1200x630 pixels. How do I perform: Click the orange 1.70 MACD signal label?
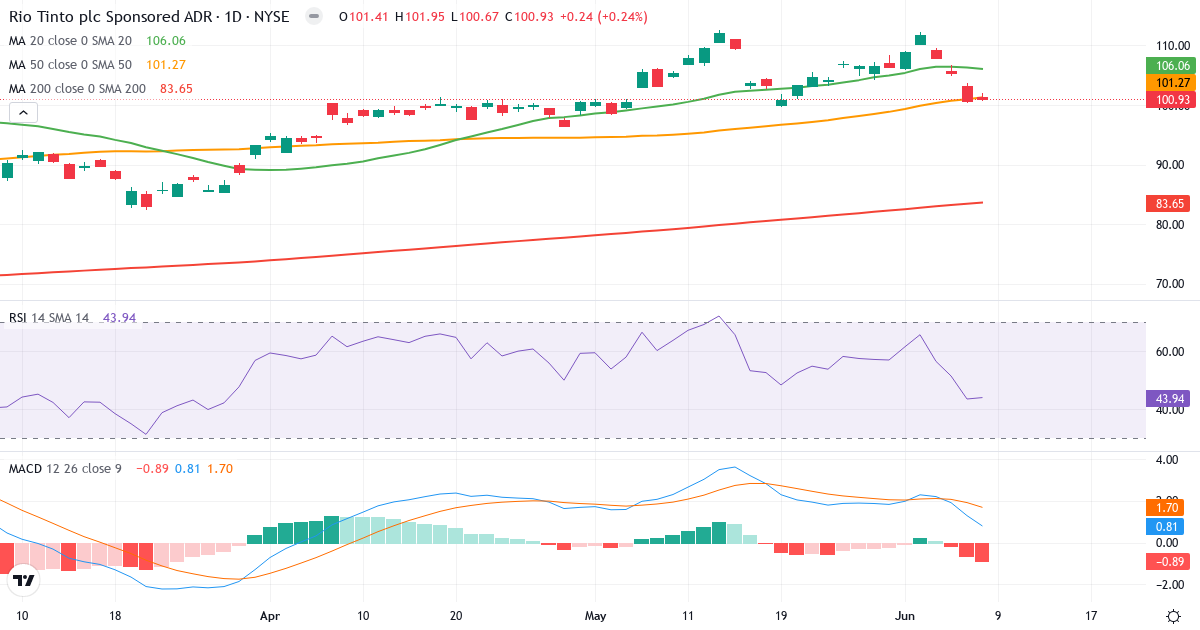[x=1167, y=508]
